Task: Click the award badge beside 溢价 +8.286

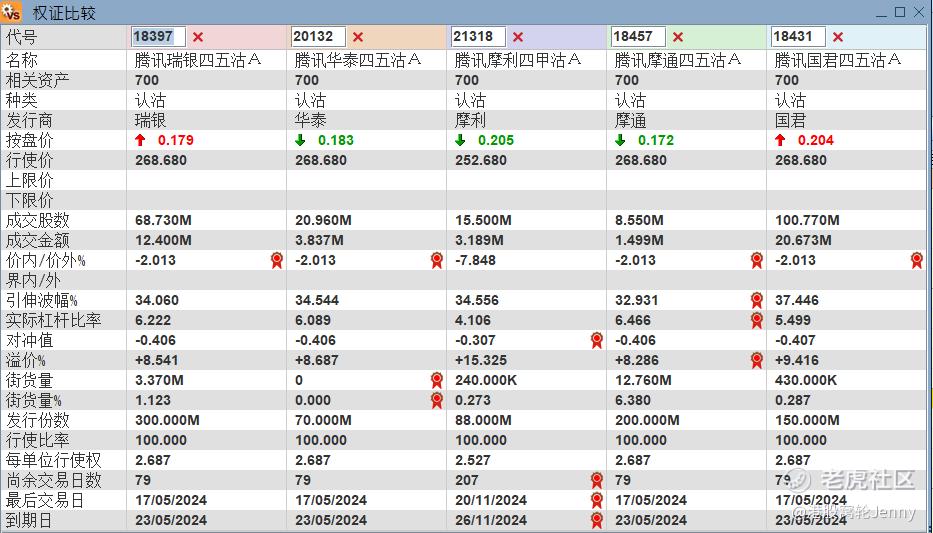Action: [x=757, y=360]
